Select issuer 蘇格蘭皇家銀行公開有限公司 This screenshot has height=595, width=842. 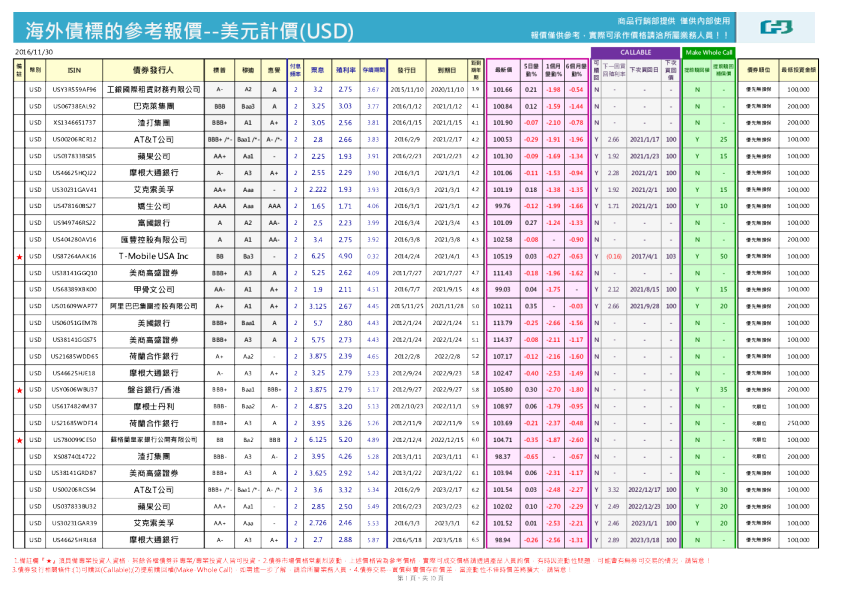coord(154,440)
